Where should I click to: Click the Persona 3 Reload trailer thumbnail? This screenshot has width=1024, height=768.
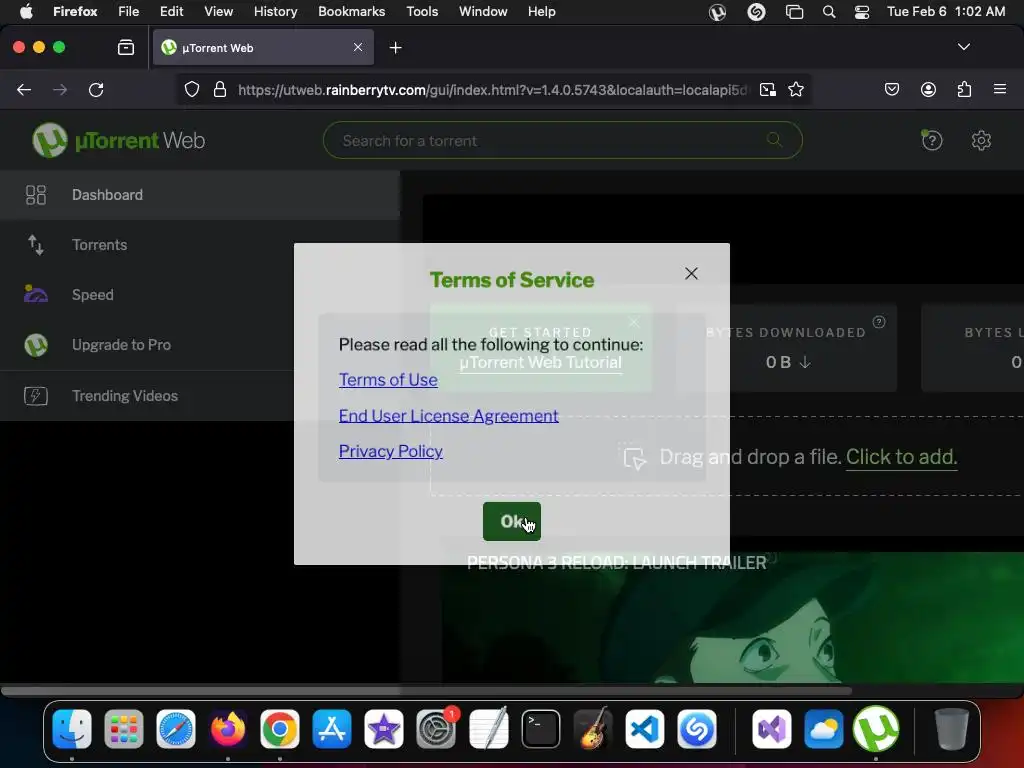(x=733, y=618)
